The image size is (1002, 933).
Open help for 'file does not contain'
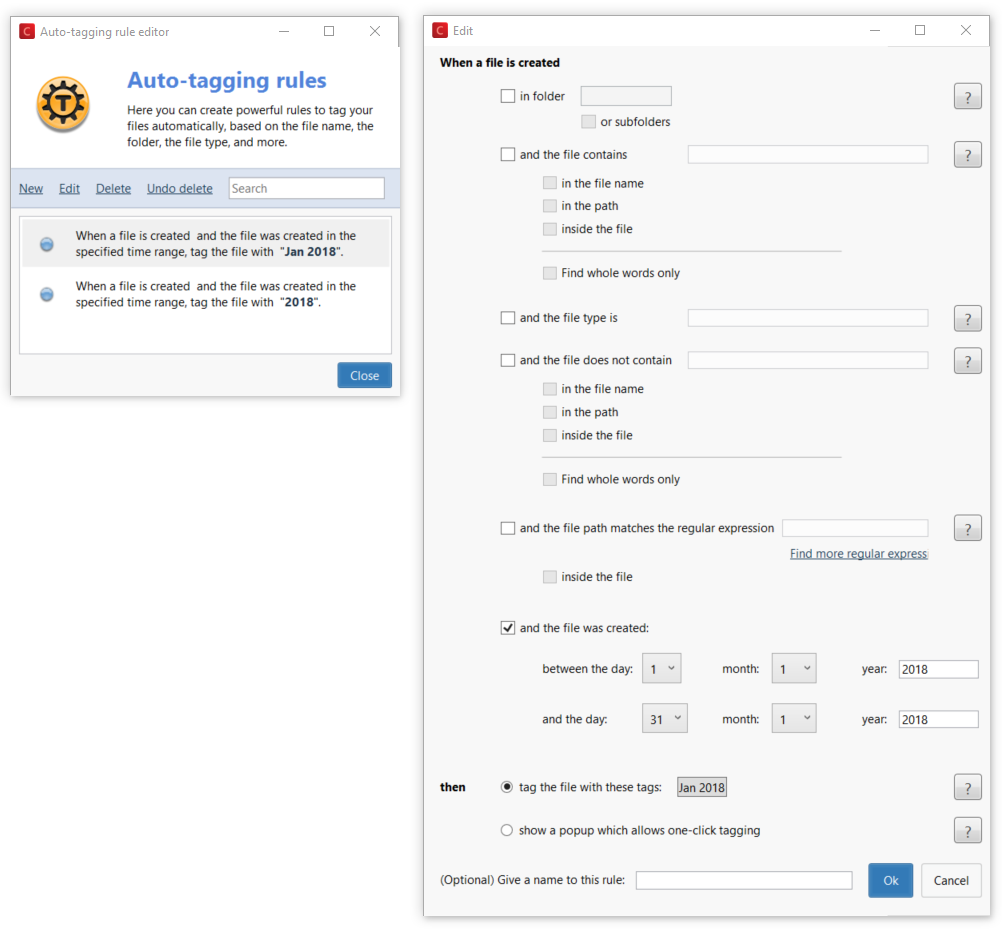(x=967, y=360)
